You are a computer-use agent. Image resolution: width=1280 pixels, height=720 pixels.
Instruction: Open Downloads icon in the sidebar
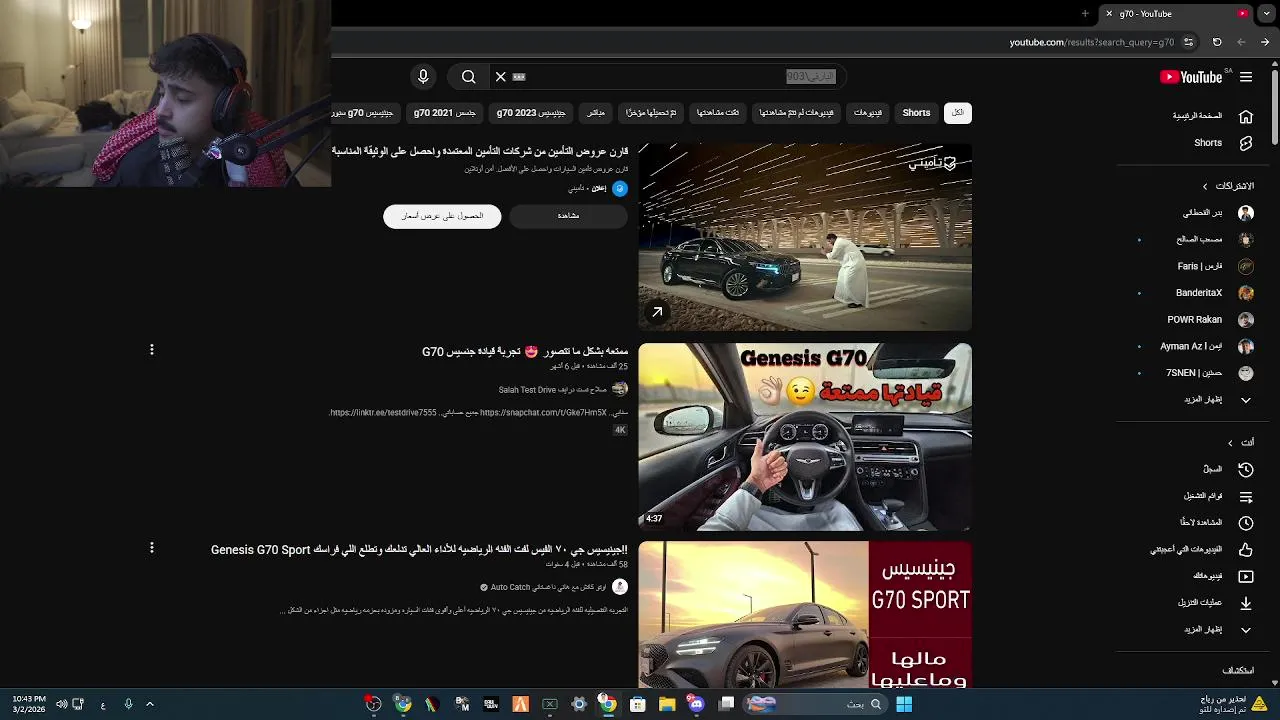pyautogui.click(x=1246, y=603)
